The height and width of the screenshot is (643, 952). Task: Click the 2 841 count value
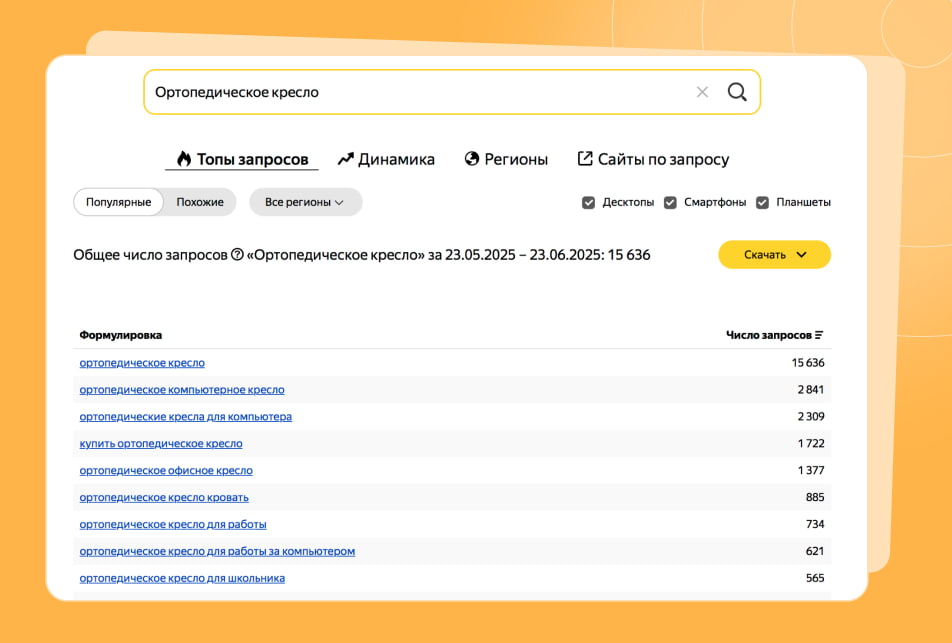(811, 390)
